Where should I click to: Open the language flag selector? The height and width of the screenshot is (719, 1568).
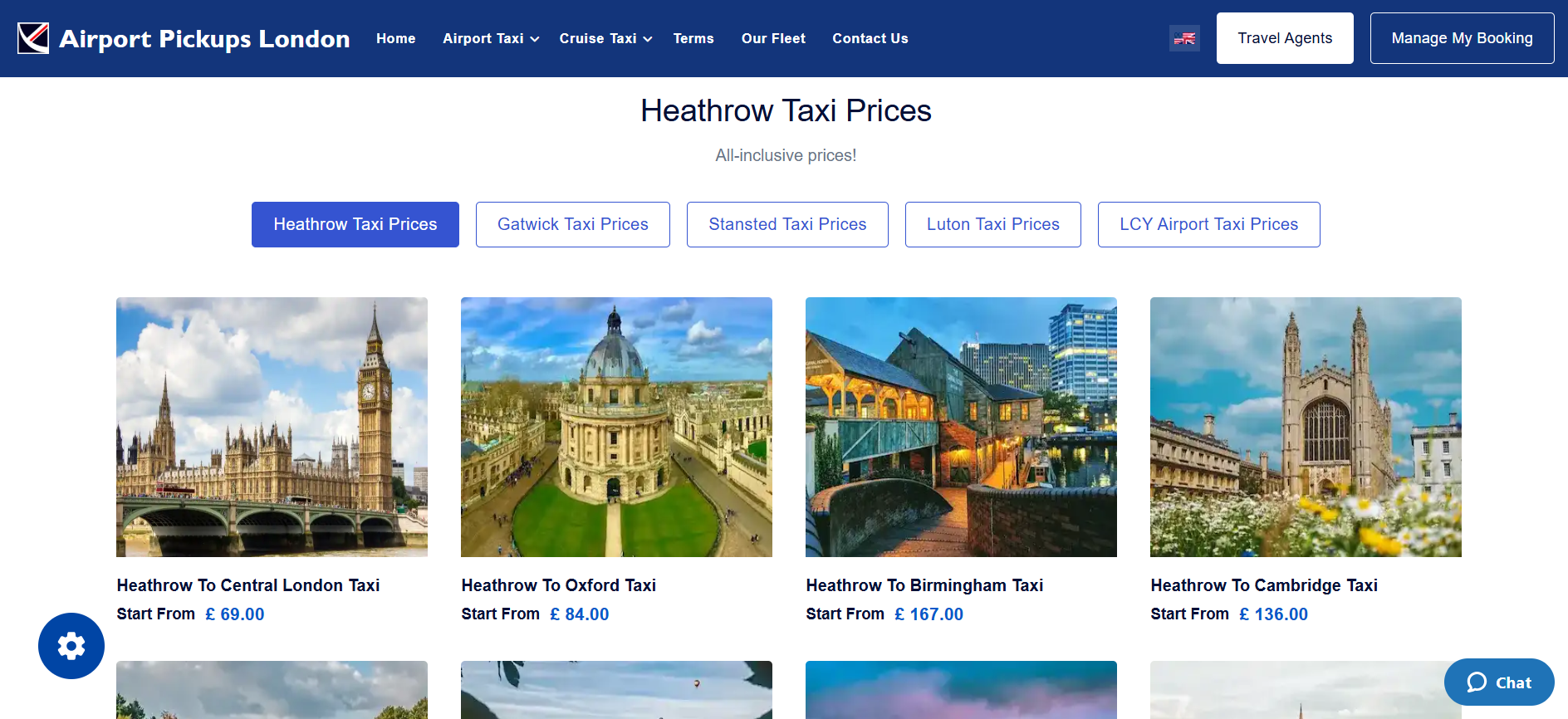tap(1184, 38)
